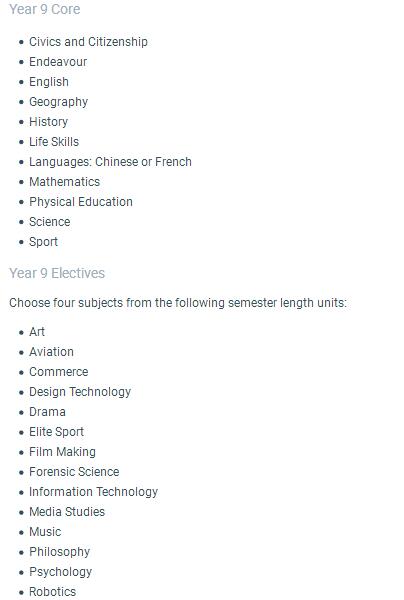This screenshot has width=404, height=600.
Task: Select Aviation from the electives list
Action: 51,352
